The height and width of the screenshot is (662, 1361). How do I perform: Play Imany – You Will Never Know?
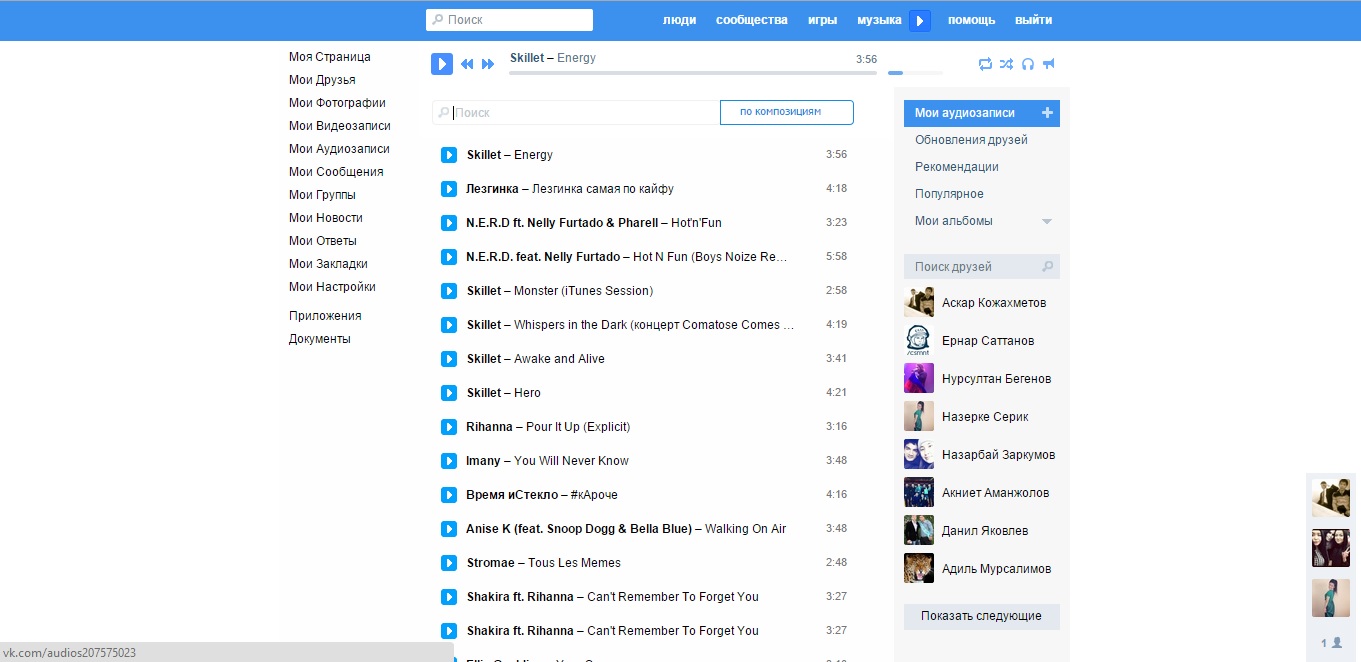click(x=449, y=461)
